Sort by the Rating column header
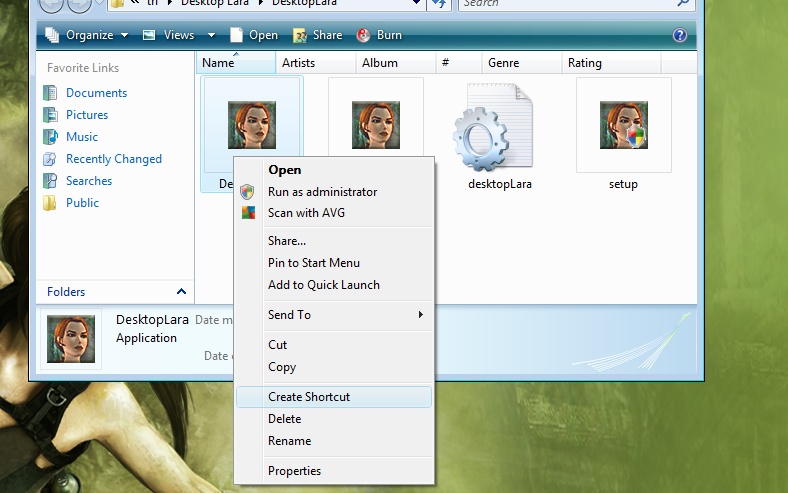The height and width of the screenshot is (493, 788). pos(612,63)
